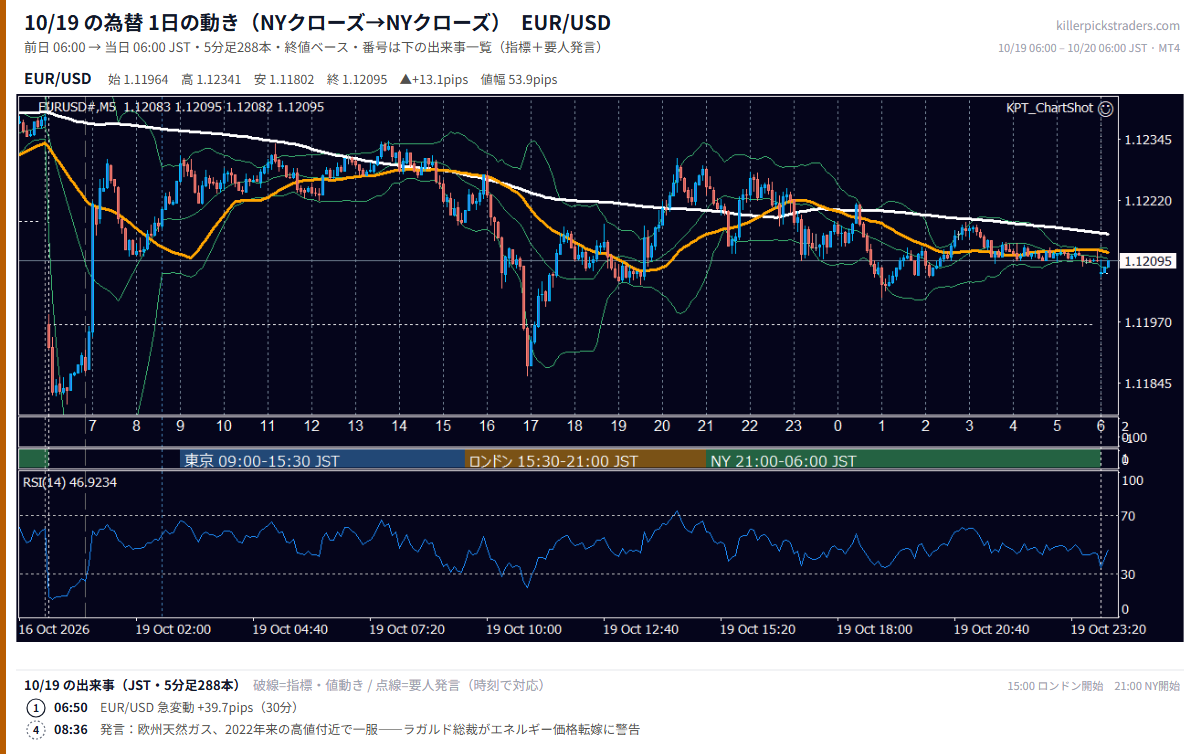Click the time label 19 Oct 07:20
This screenshot has height=754, width=1200.
pyautogui.click(x=407, y=630)
